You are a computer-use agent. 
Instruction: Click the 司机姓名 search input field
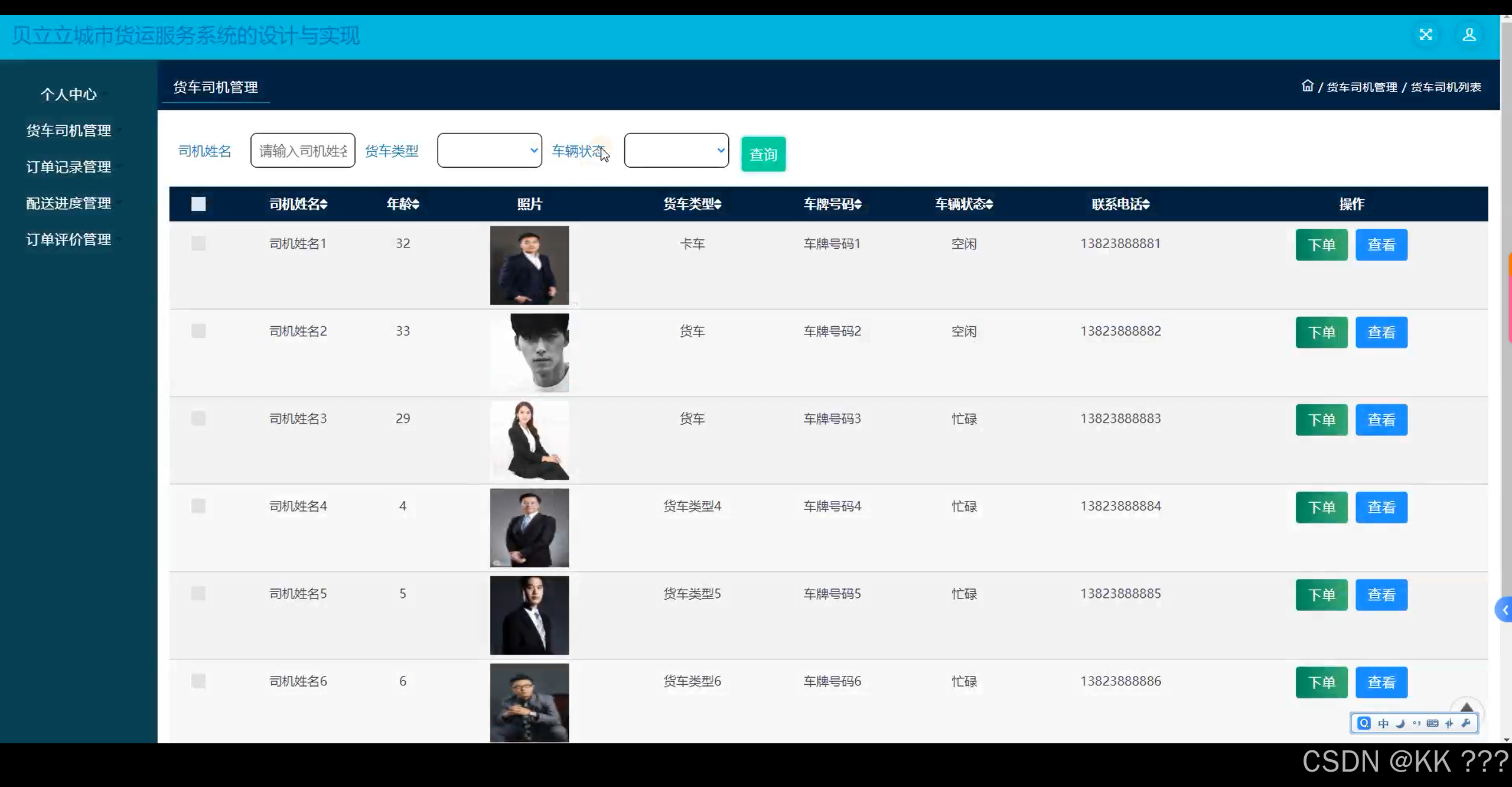(x=302, y=150)
